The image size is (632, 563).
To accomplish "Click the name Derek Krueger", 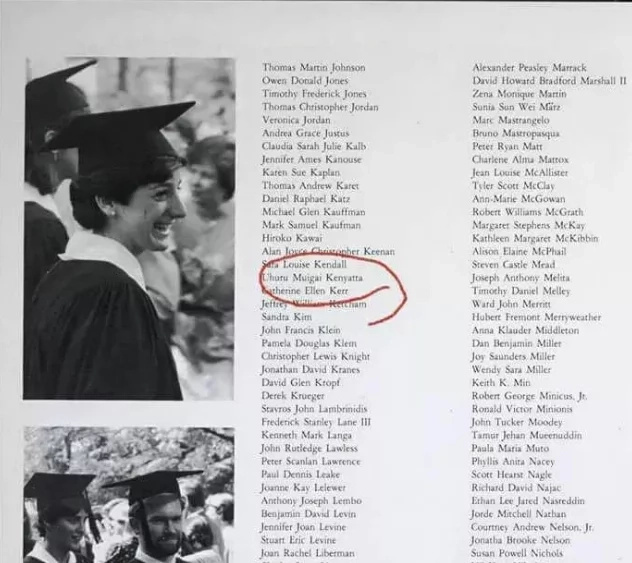I will [293, 396].
